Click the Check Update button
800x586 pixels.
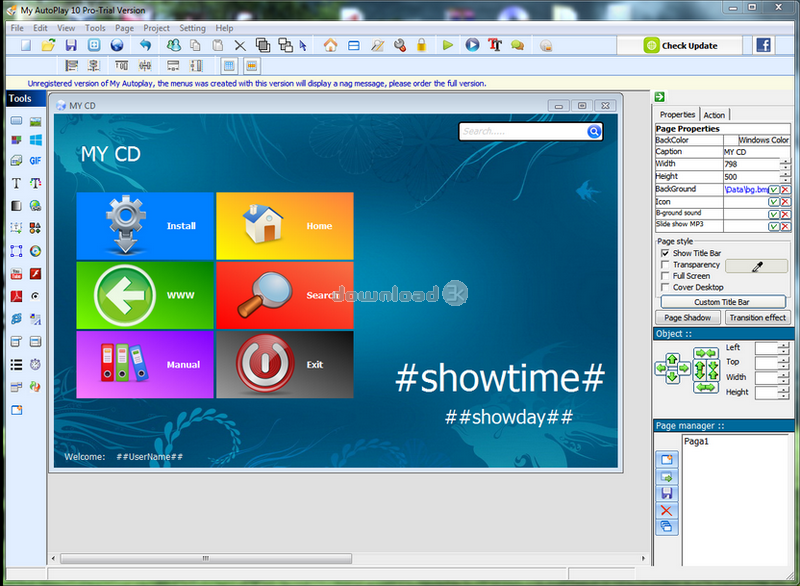[x=680, y=45]
